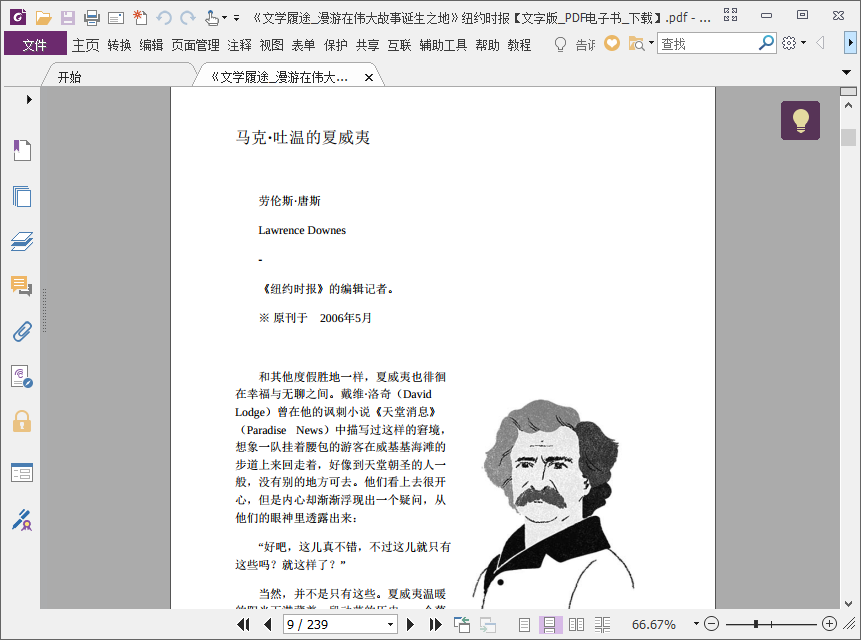This screenshot has width=861, height=640.
Task: Open quick access toolbar customize dropdown
Action: point(236,18)
